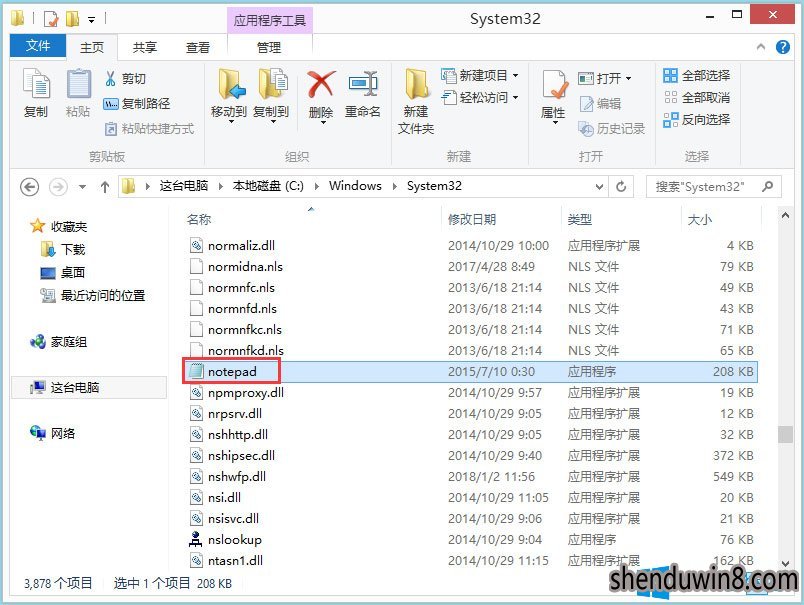Click History (历史记录) icon
Viewport: 804px width, 605px height.
tap(586, 129)
